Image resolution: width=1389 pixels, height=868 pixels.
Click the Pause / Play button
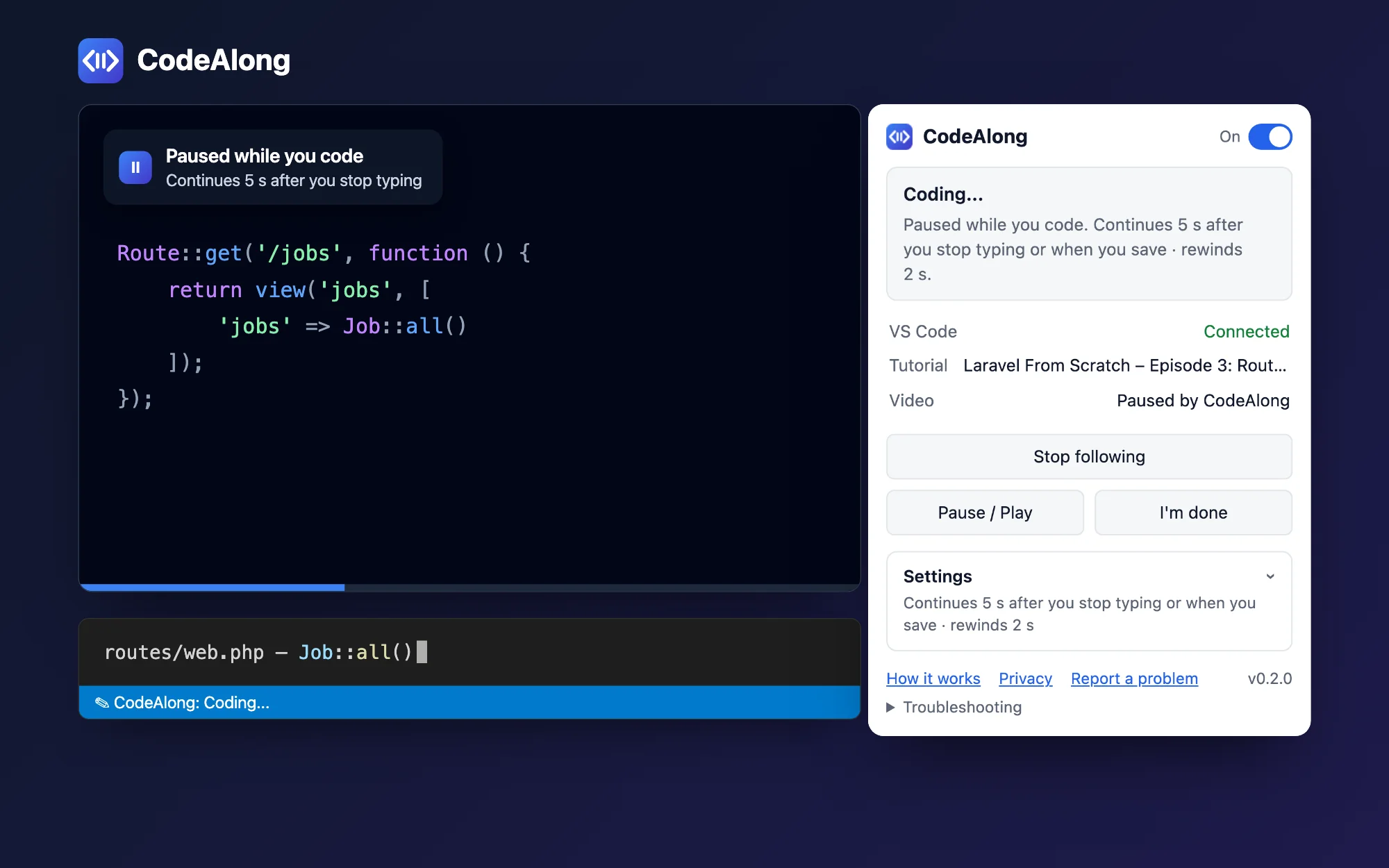tap(985, 512)
